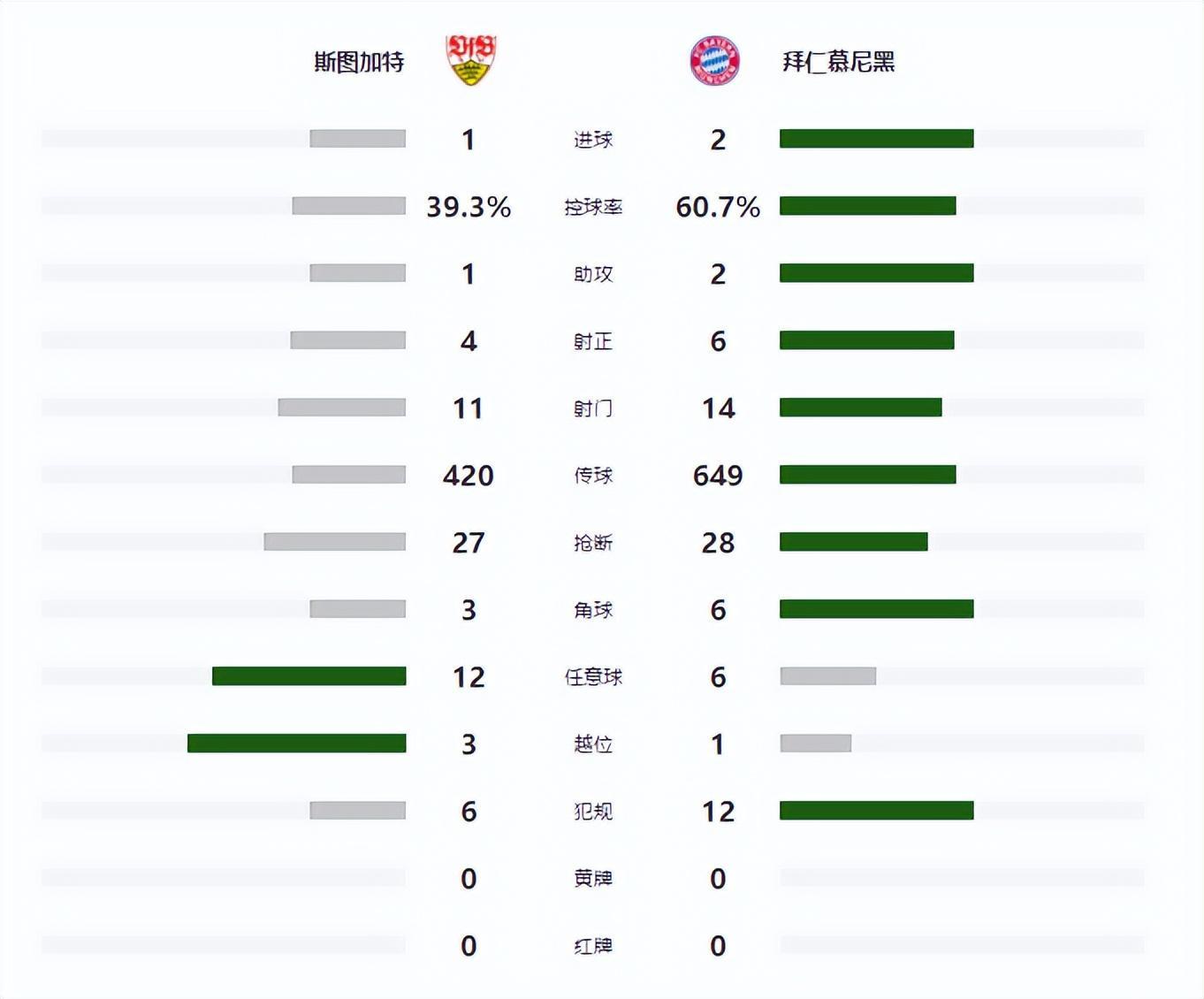Click Bayern's green 进球 bar
1204x999 pixels.
click(876, 139)
